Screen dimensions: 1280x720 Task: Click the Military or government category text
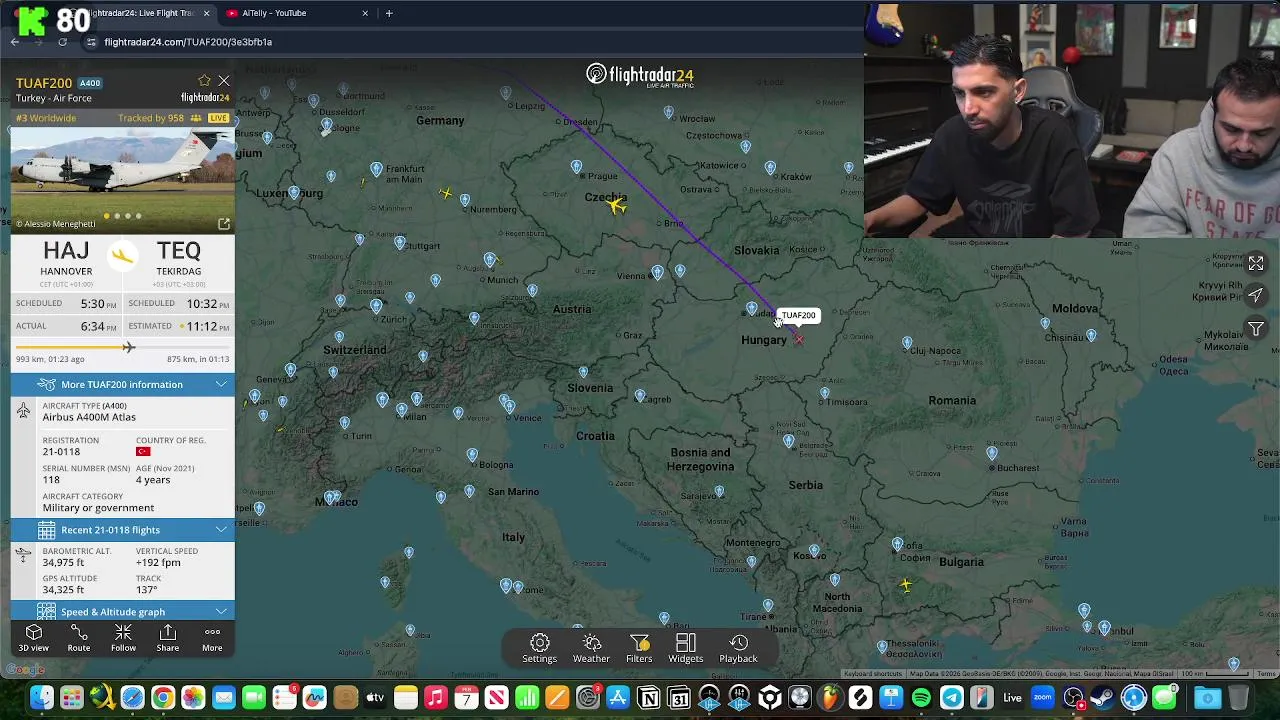click(98, 508)
